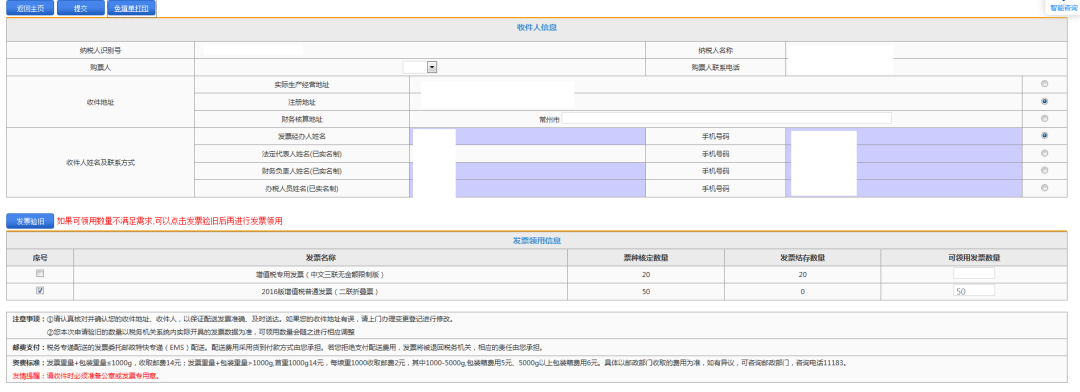The height and width of the screenshot is (392, 1080).
Task: Open 智能咨询 link at top right
Action: point(1063,8)
